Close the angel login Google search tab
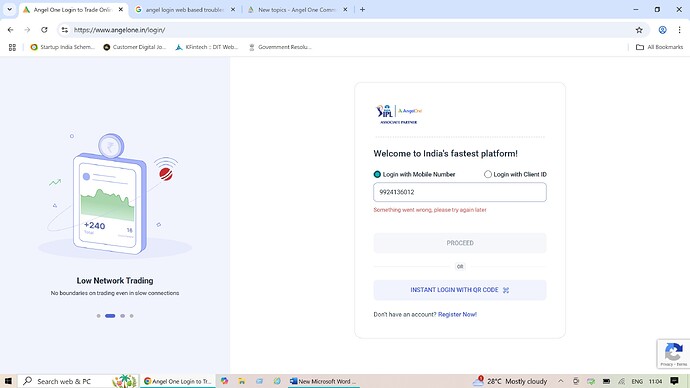The height and width of the screenshot is (388, 690). (233, 9)
